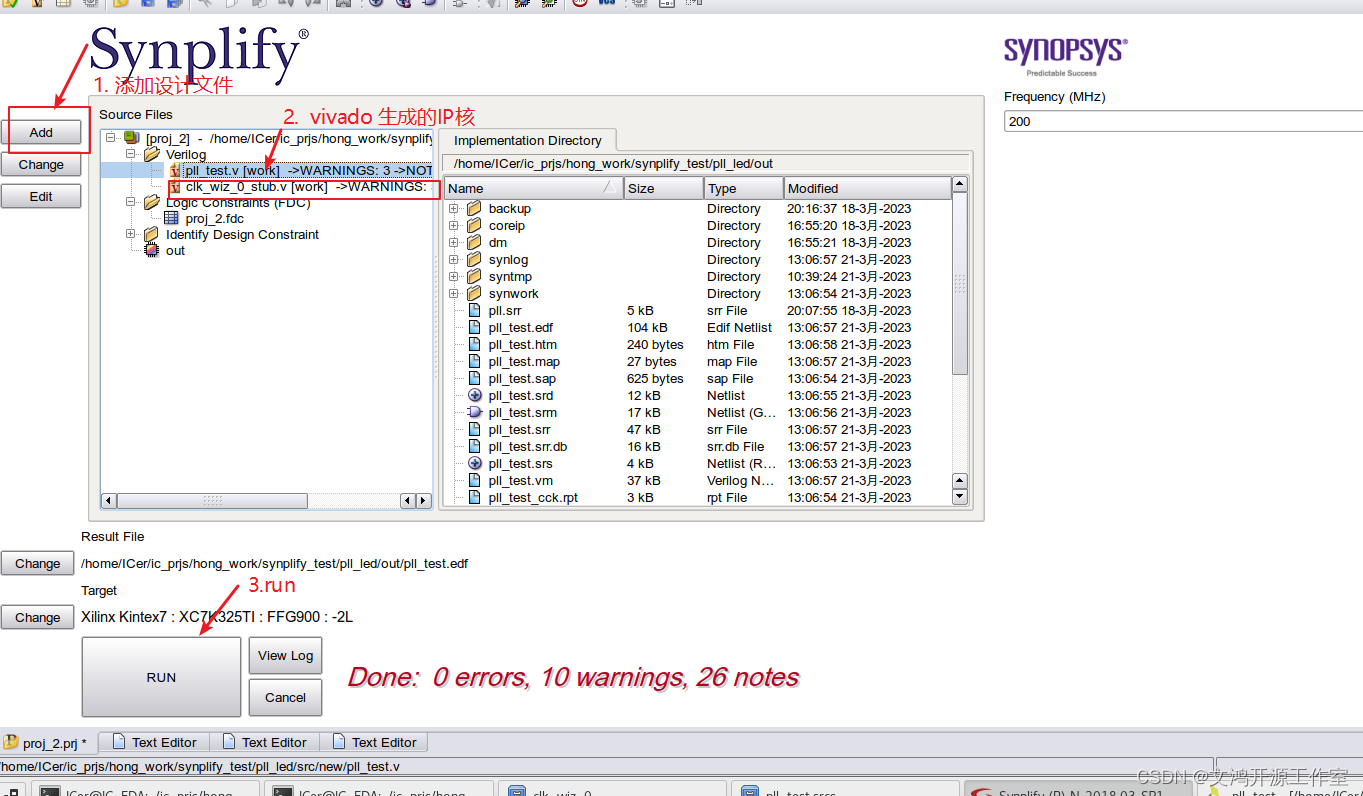
Task: Sort file list by Name column
Action: tap(533, 188)
